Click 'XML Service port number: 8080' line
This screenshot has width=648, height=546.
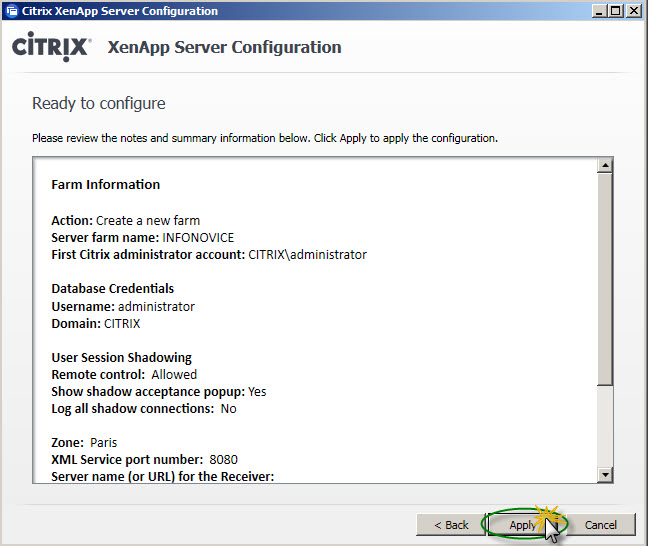click(x=145, y=460)
